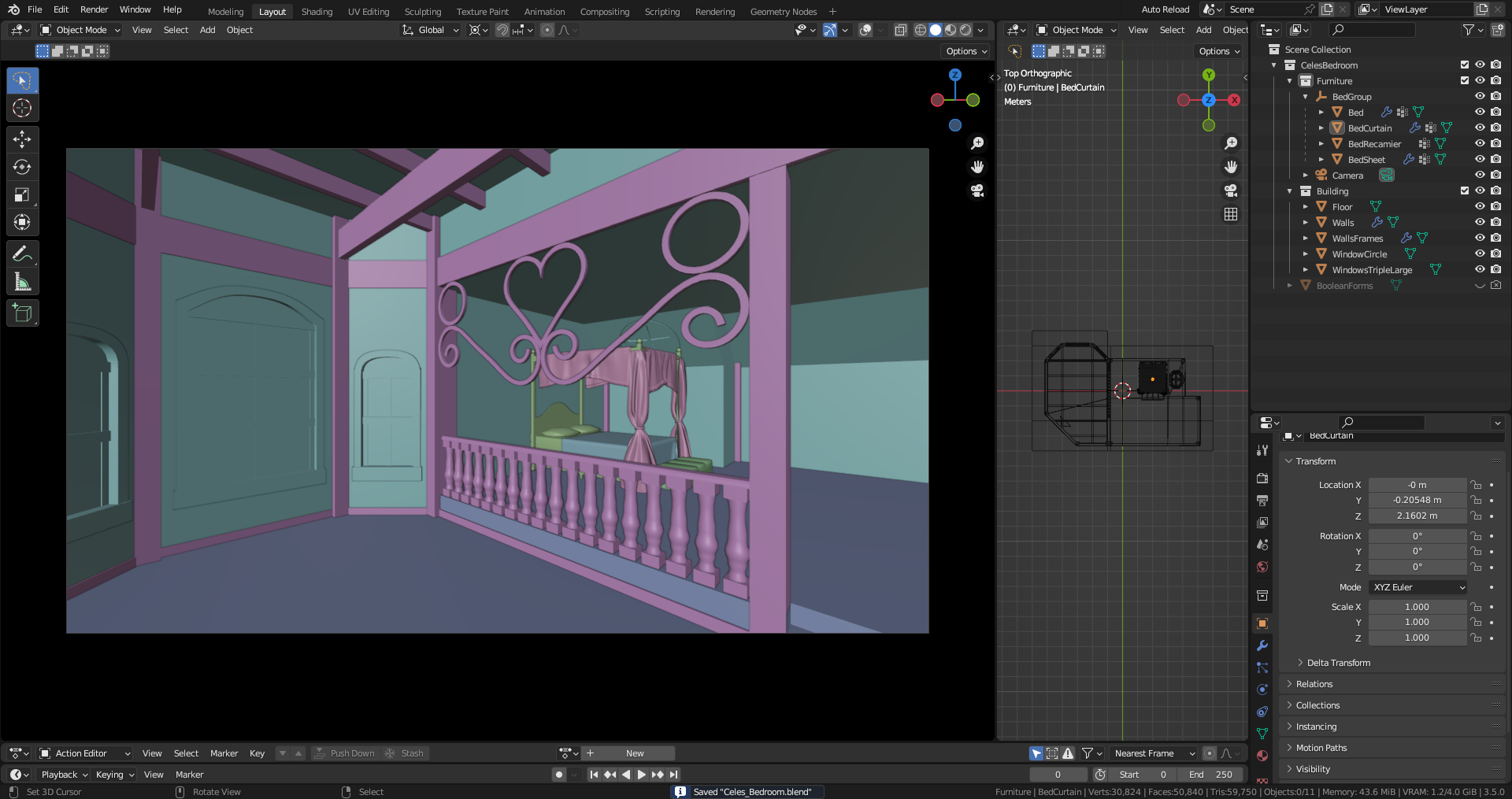Select the Cursor tool in left toolbar
This screenshot has height=799, width=1512.
coord(22,109)
